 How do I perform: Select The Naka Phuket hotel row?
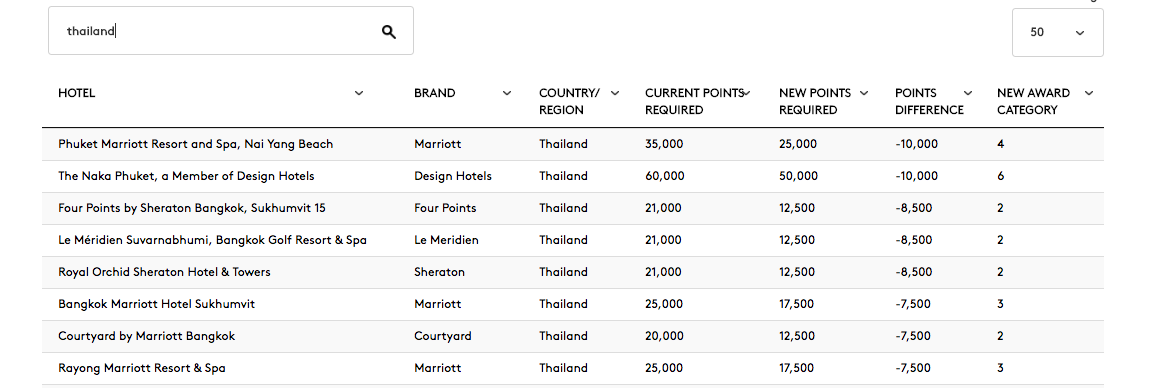pyautogui.click(x=573, y=177)
